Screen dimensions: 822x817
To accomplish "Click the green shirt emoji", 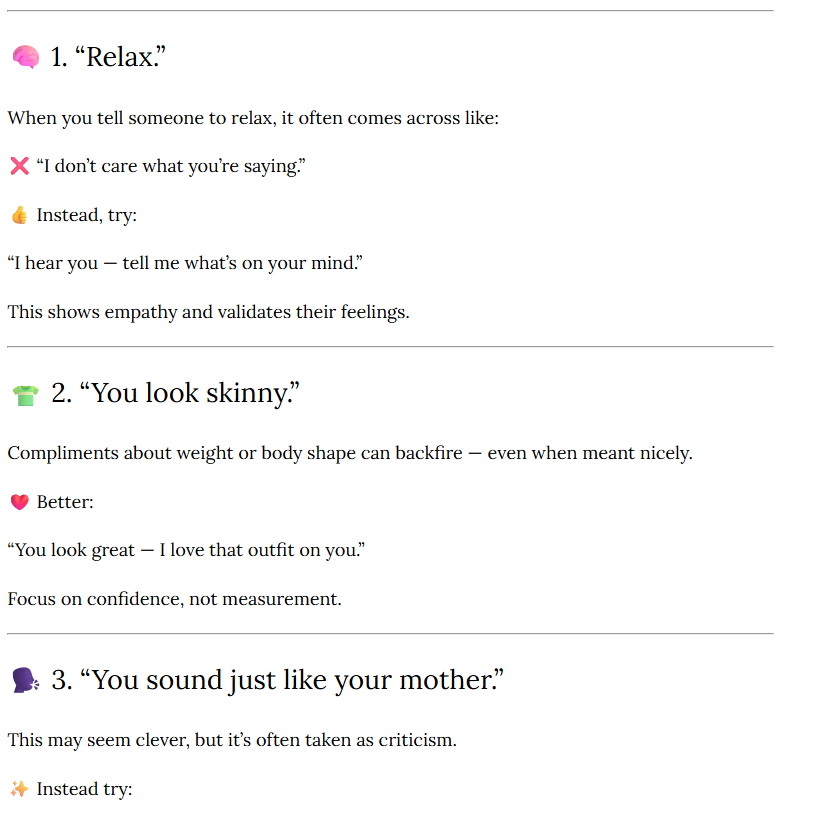I will click(x=25, y=395).
